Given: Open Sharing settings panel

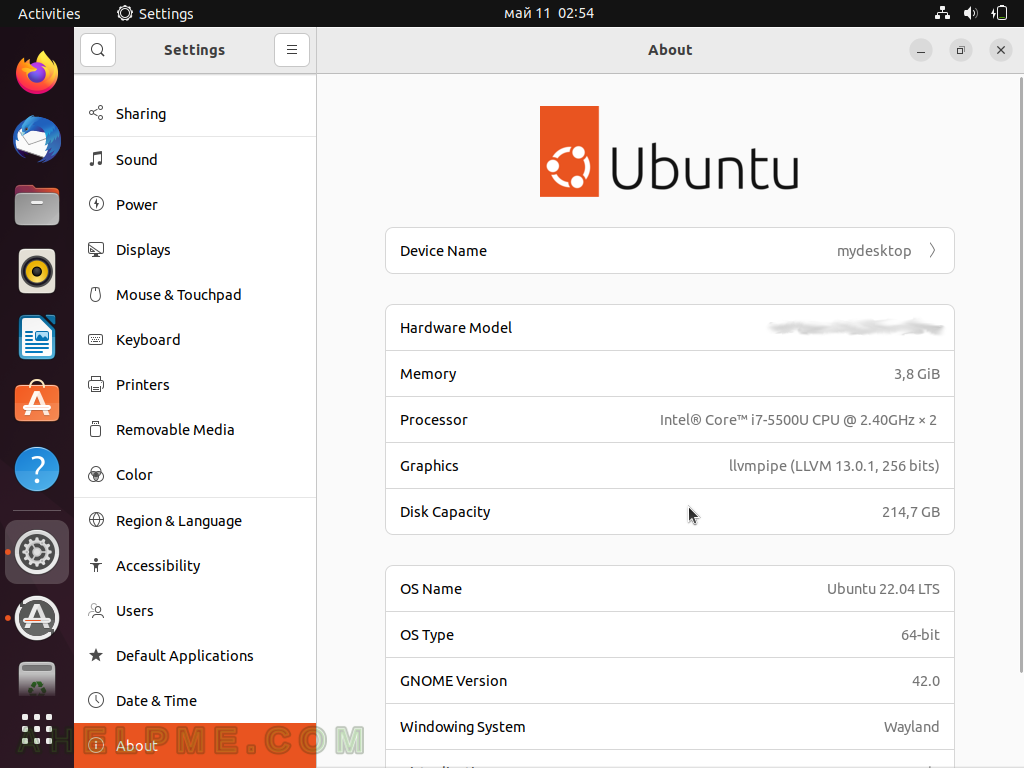Looking at the screenshot, I should (195, 114).
